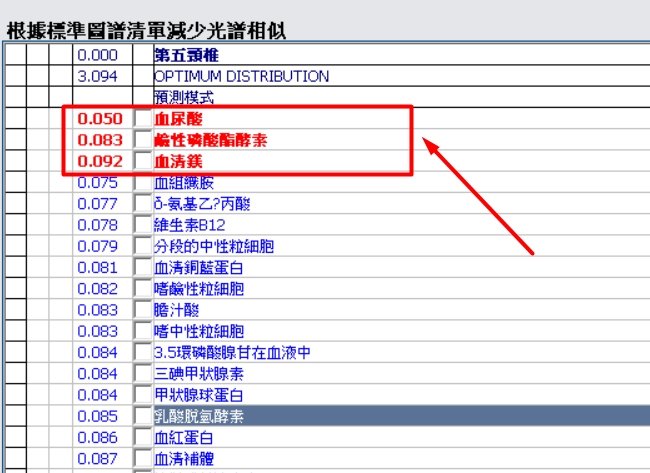Select the 0.050 similarity value
Screen dimensions: 650x473
(x=100, y=119)
